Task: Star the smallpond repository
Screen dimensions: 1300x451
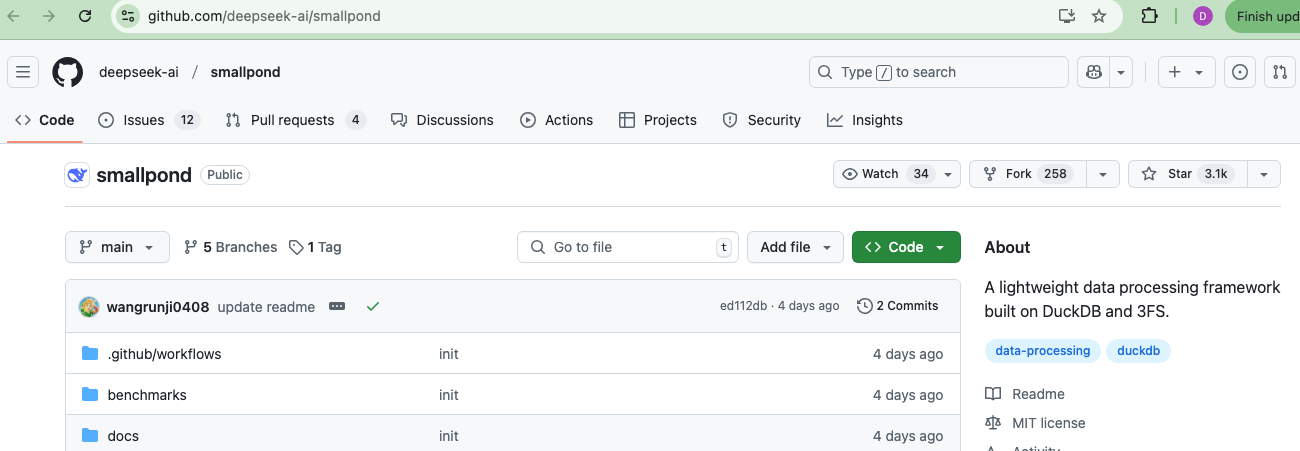Action: tap(1188, 174)
